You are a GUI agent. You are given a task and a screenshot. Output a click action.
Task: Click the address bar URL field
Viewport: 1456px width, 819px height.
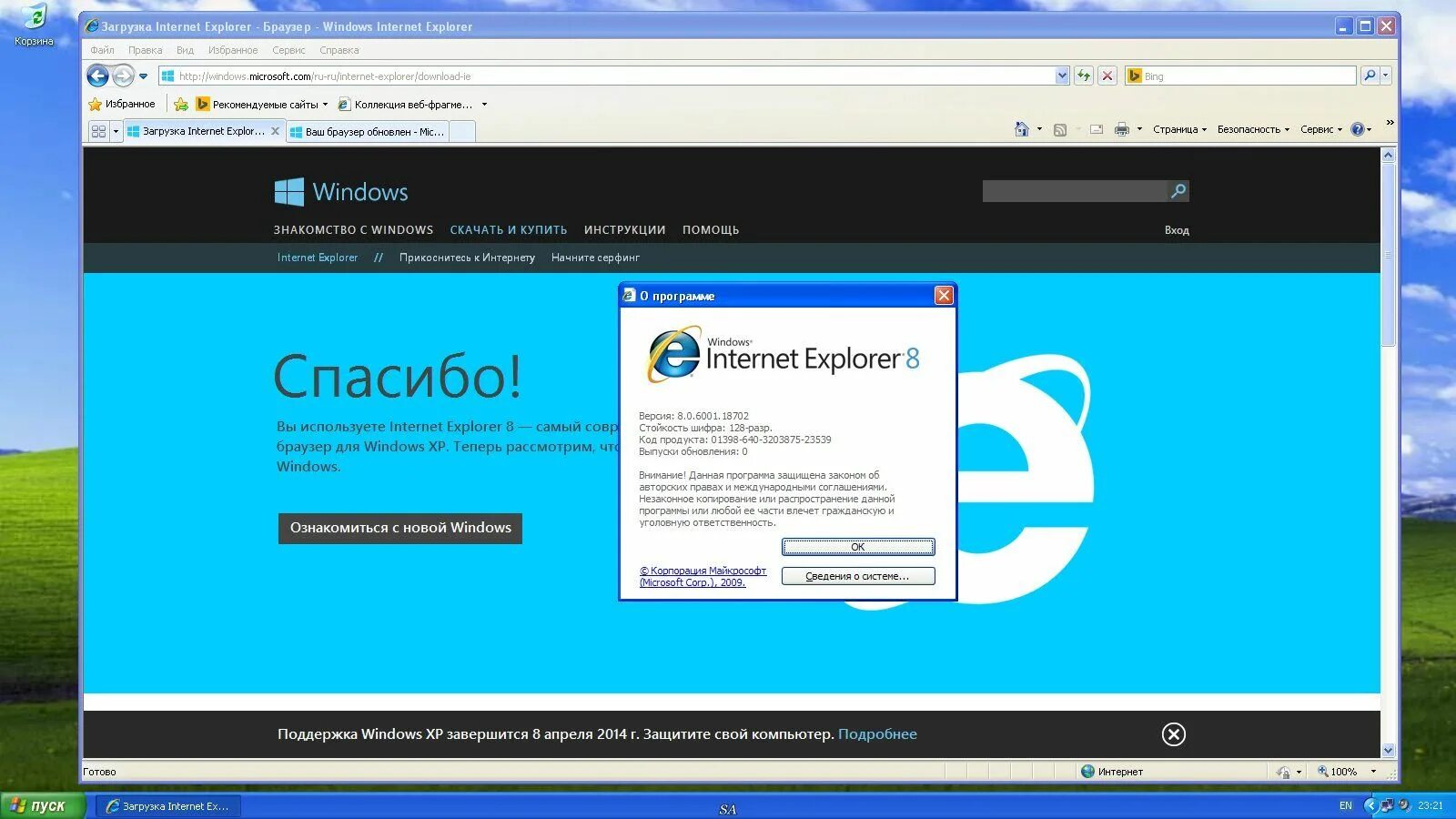607,76
